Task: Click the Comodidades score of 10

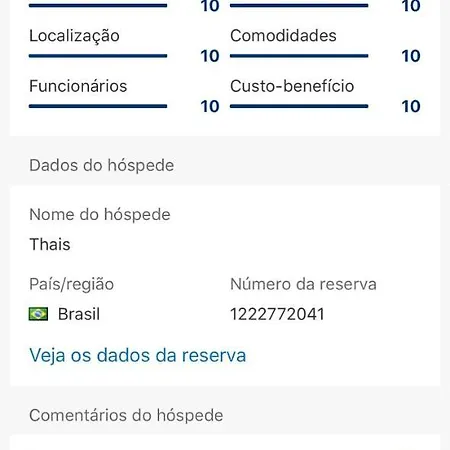Action: pos(411,56)
